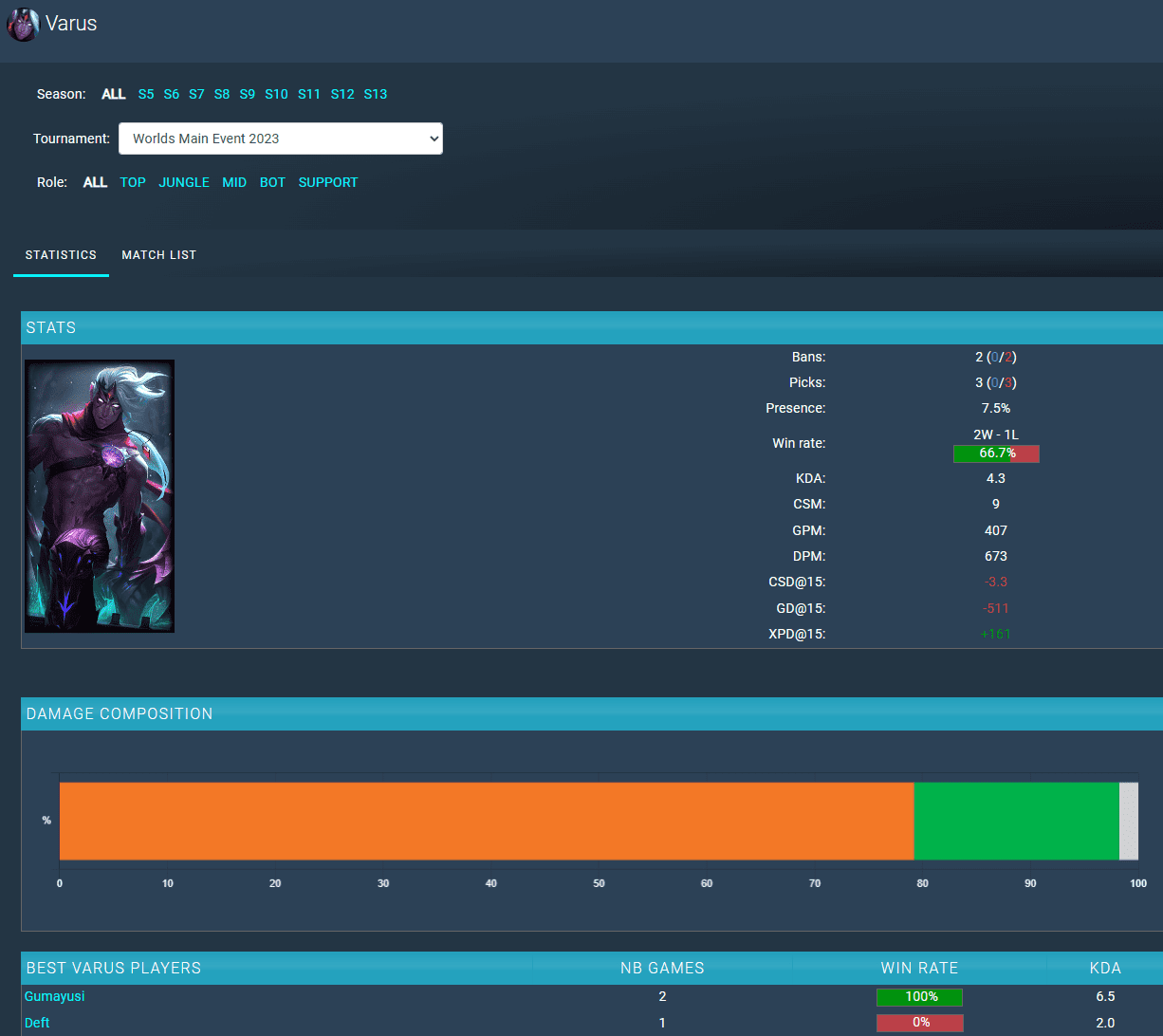Click the CSD@15 value -3.3
Viewport: 1163px width, 1036px height.
996,582
